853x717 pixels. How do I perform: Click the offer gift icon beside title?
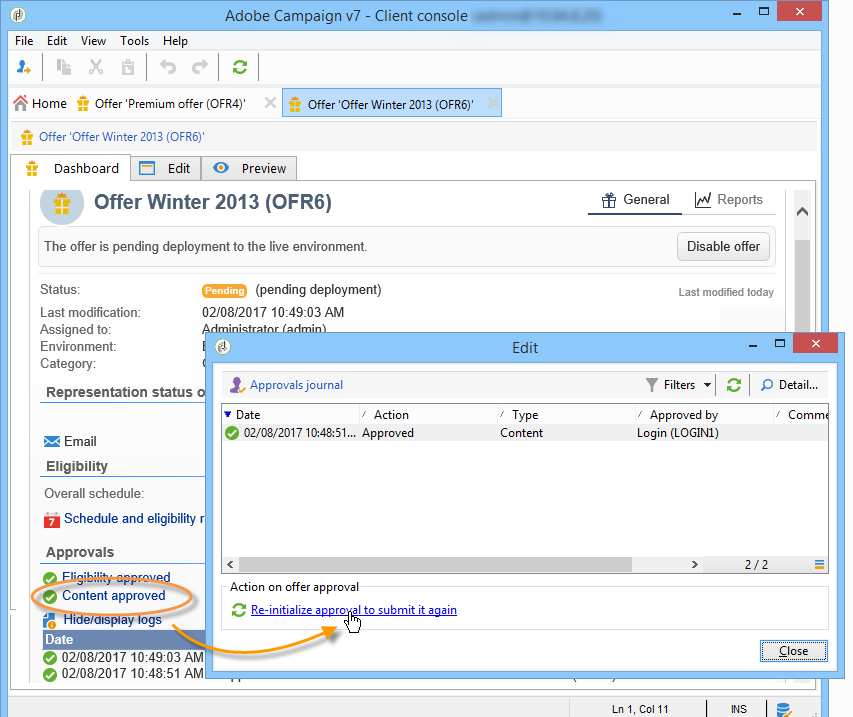[x=62, y=203]
